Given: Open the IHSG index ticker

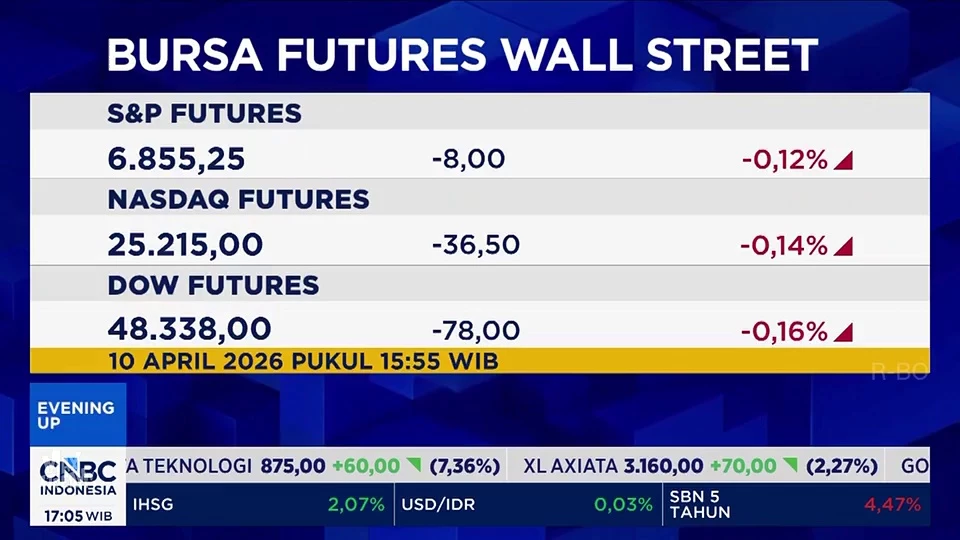Looking at the screenshot, I should coord(260,505).
